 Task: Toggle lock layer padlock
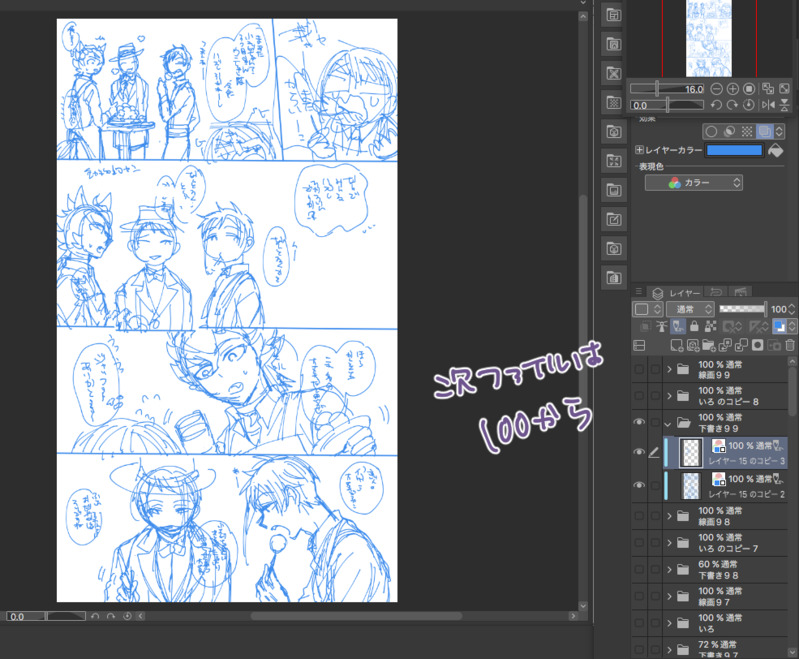[694, 326]
